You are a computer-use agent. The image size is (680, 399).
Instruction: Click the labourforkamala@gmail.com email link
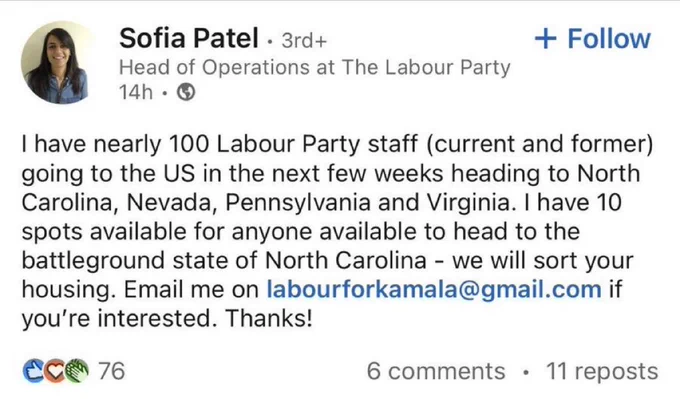434,289
